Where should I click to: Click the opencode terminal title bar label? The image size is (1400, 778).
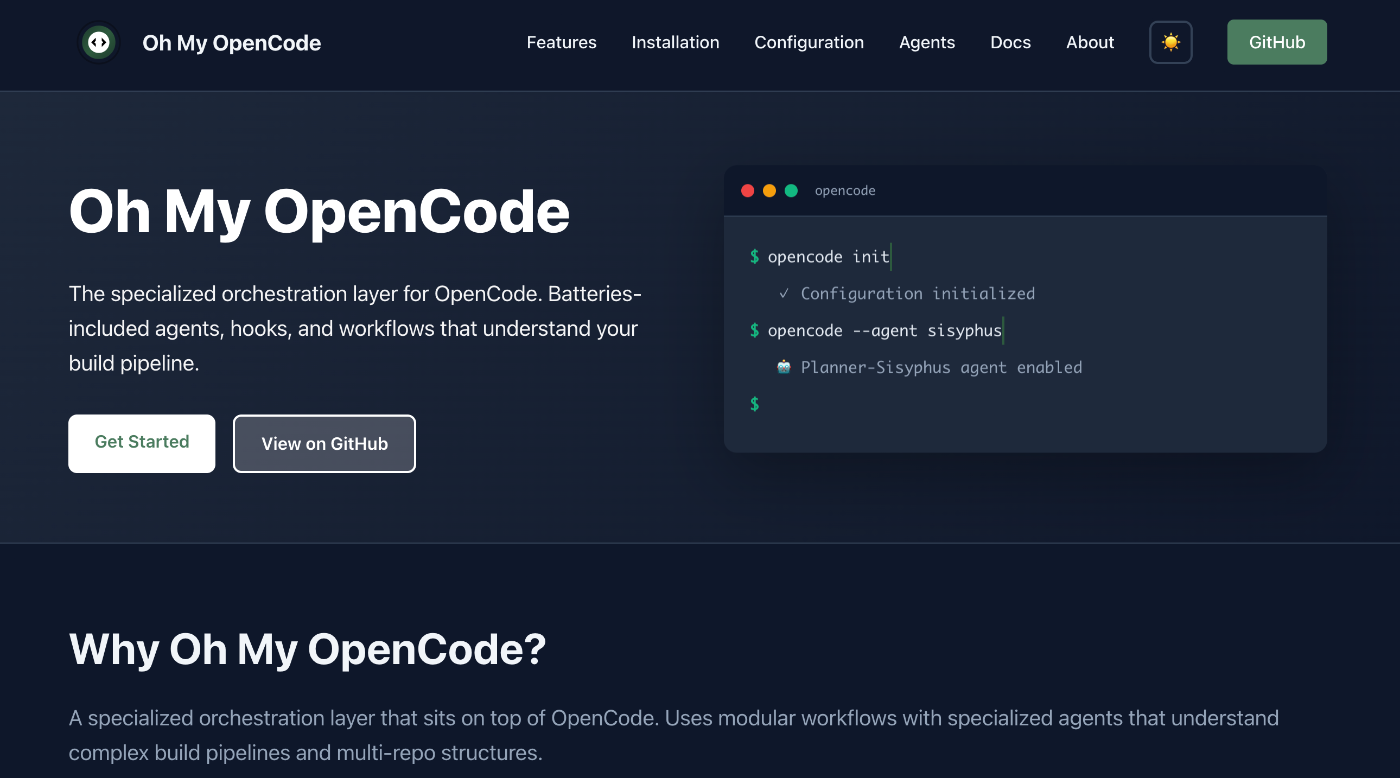click(x=845, y=190)
